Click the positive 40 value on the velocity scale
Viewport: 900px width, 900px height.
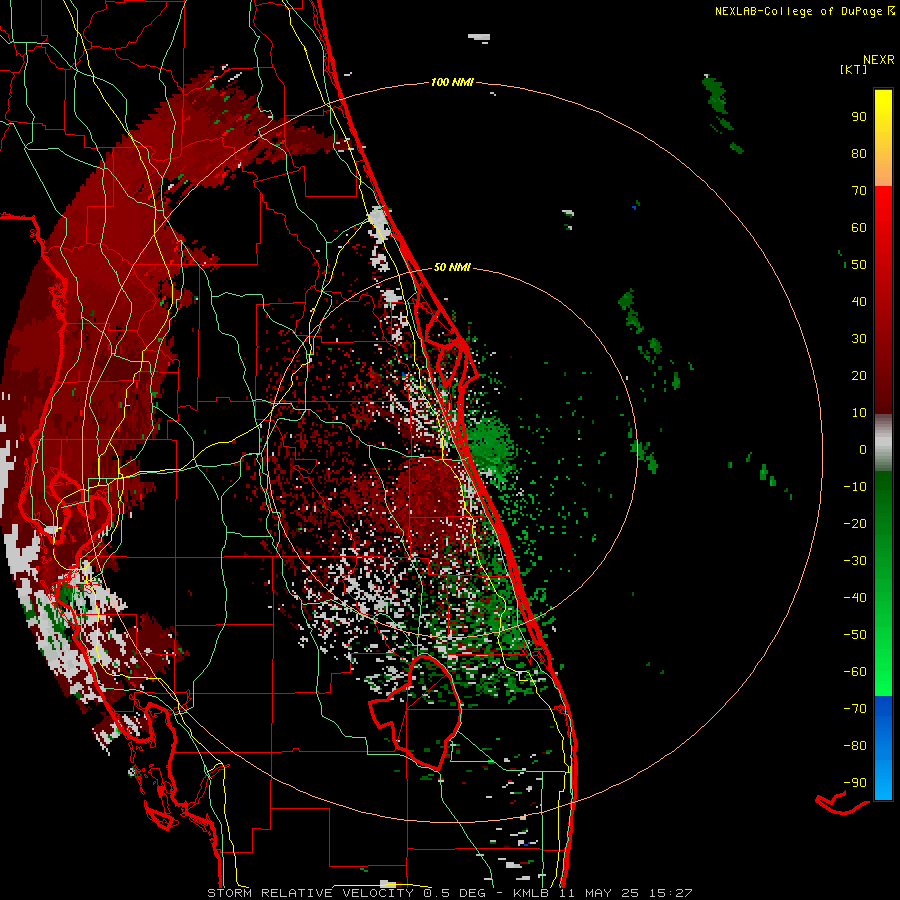click(859, 301)
